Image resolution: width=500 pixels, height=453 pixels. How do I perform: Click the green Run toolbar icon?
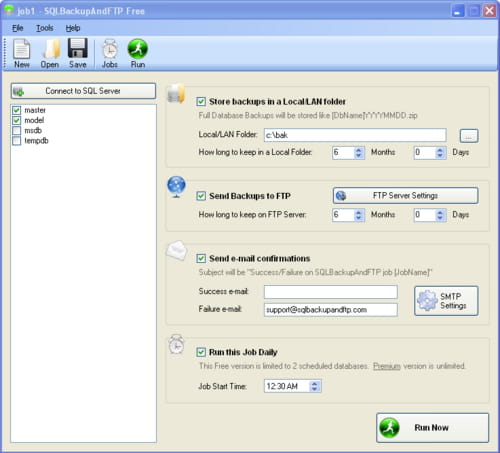tap(138, 49)
